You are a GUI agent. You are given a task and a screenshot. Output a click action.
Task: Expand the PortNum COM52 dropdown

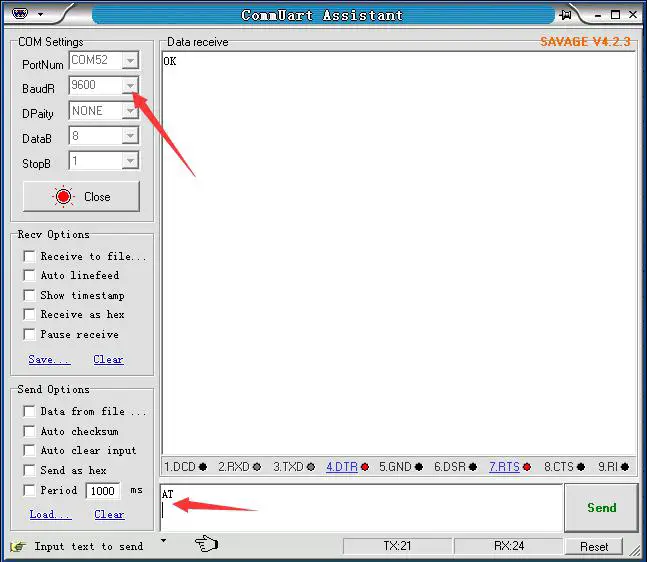(x=130, y=61)
